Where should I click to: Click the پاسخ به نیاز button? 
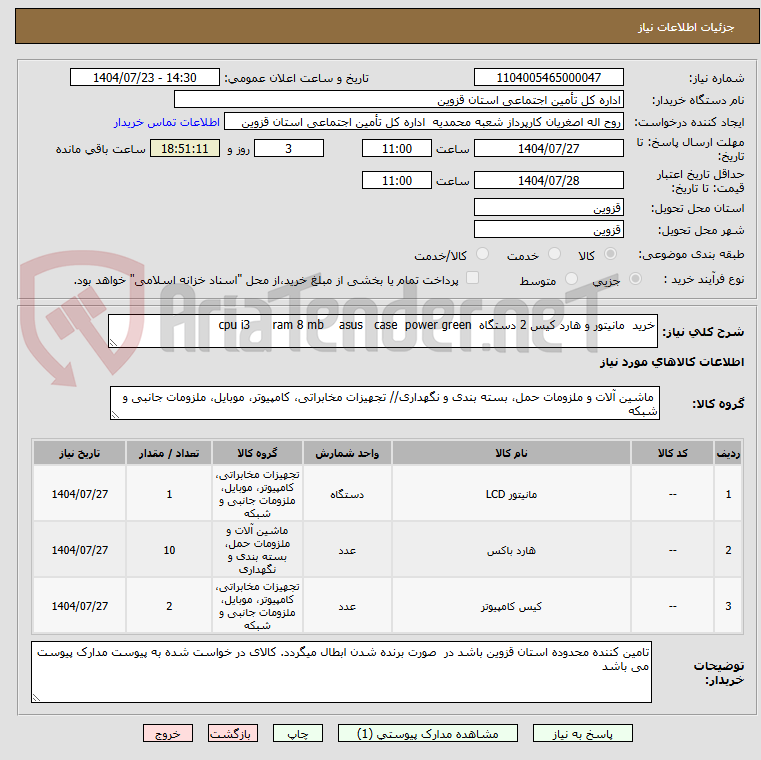click(582, 733)
